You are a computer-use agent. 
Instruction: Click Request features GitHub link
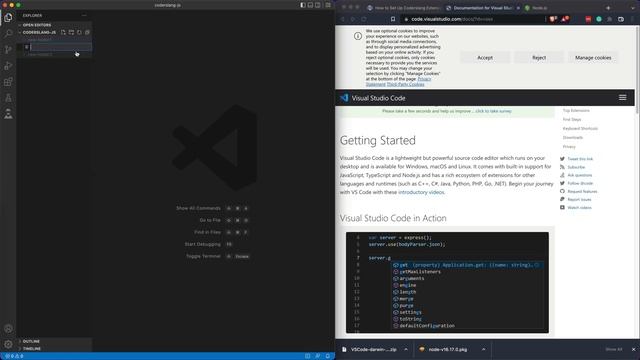coord(582,191)
